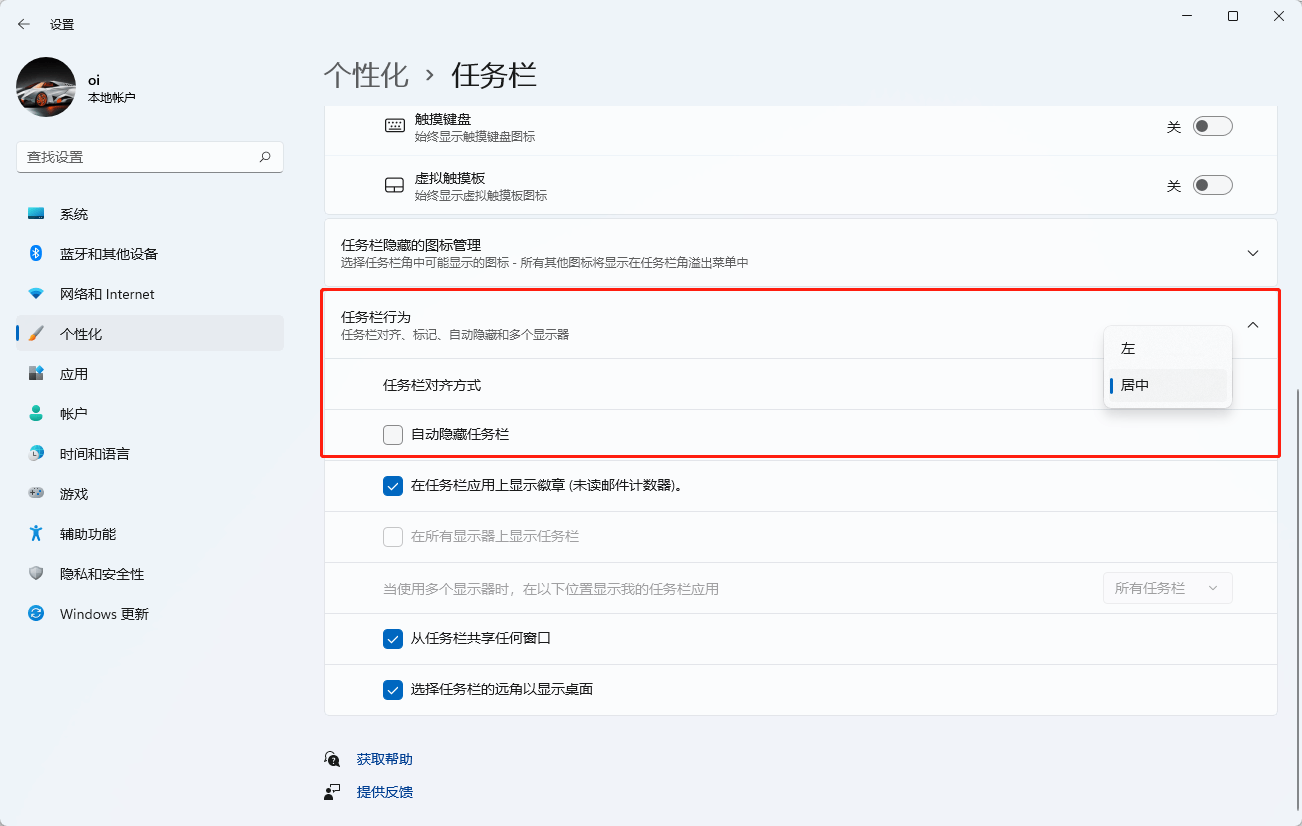Enable the 触摸键盘 toggle

click(x=1212, y=125)
